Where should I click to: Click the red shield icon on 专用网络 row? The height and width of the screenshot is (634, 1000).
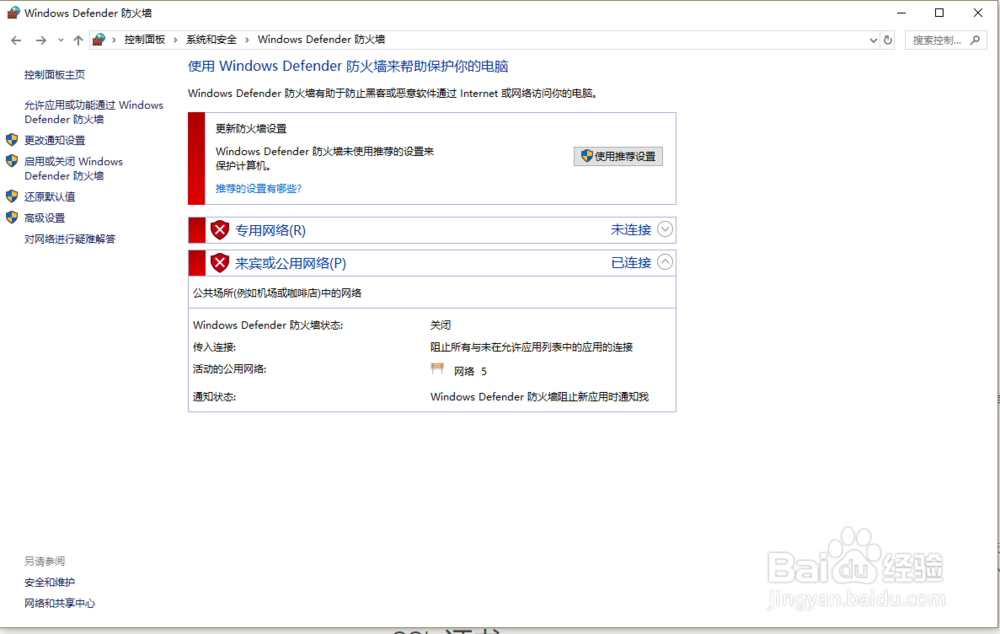point(219,229)
